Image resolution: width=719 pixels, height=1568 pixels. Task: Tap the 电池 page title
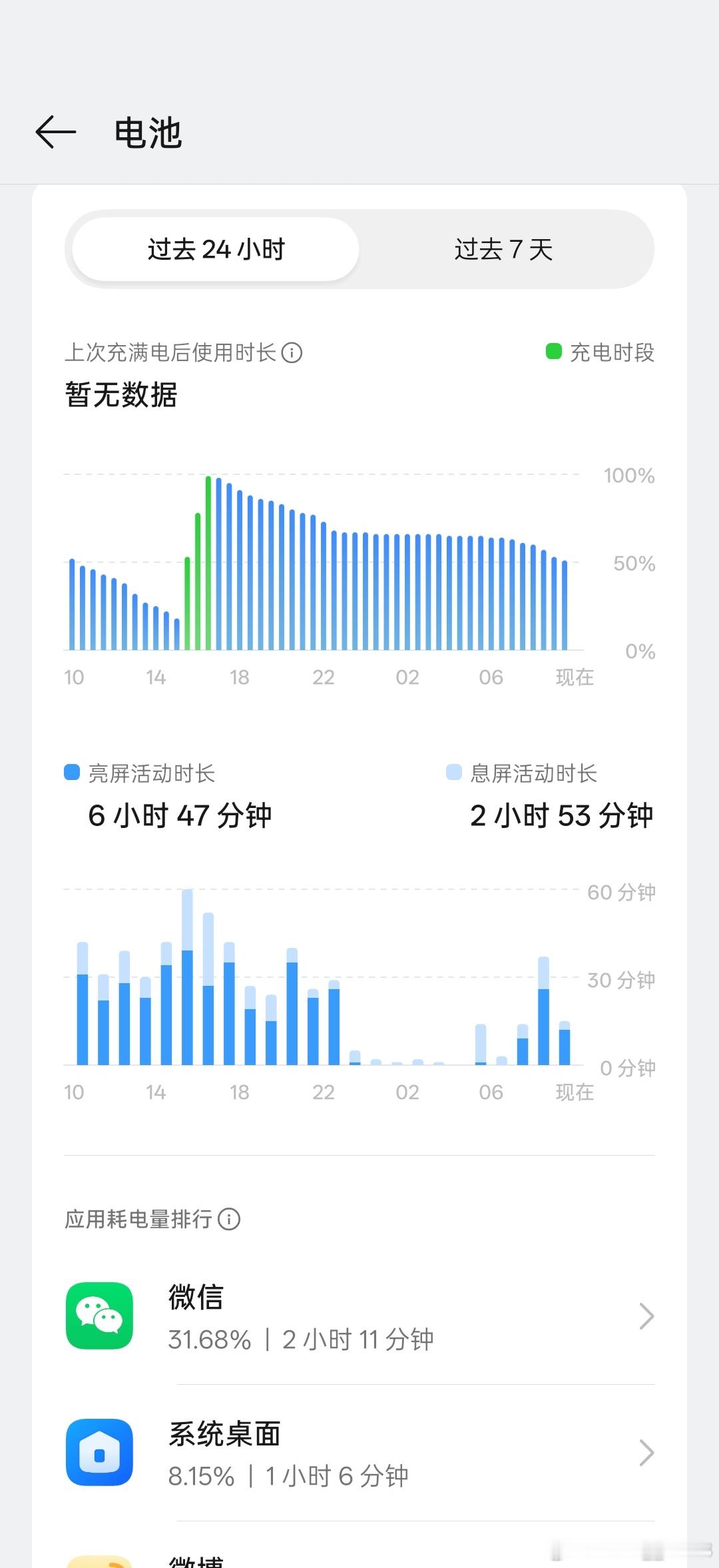[x=148, y=133]
